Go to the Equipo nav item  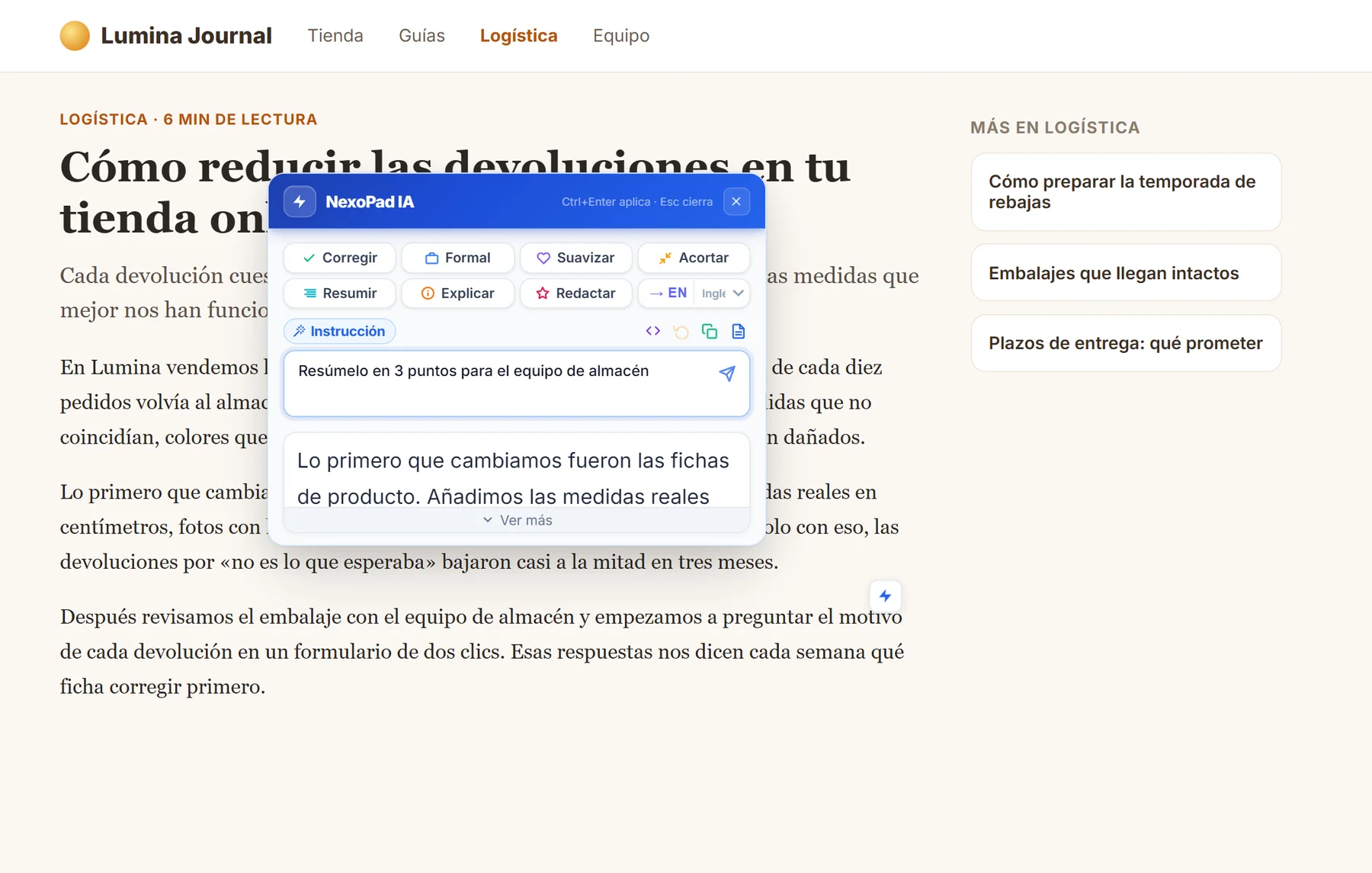click(621, 36)
